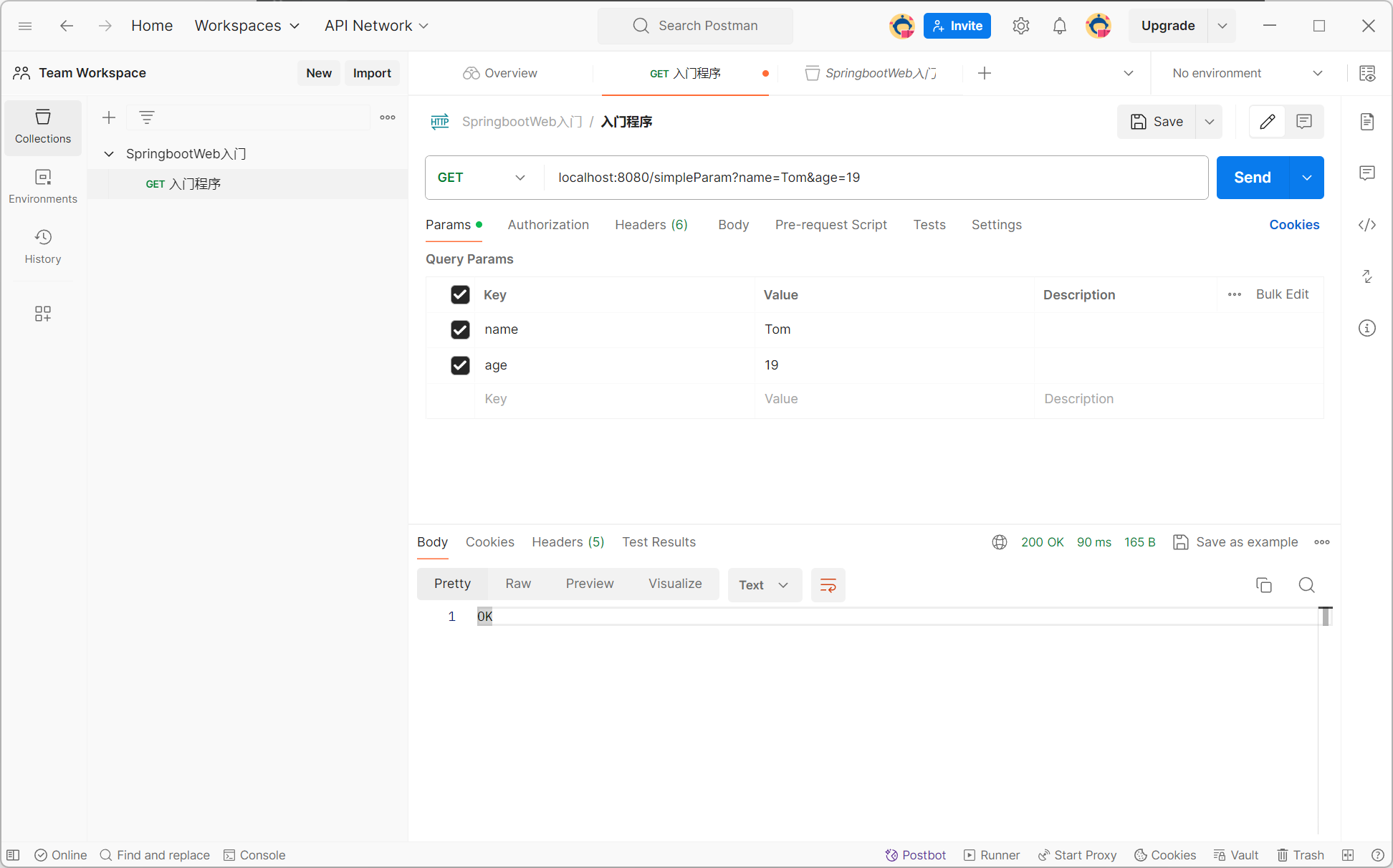Switch to the Authorization tab
This screenshot has width=1393, height=868.
tap(548, 225)
